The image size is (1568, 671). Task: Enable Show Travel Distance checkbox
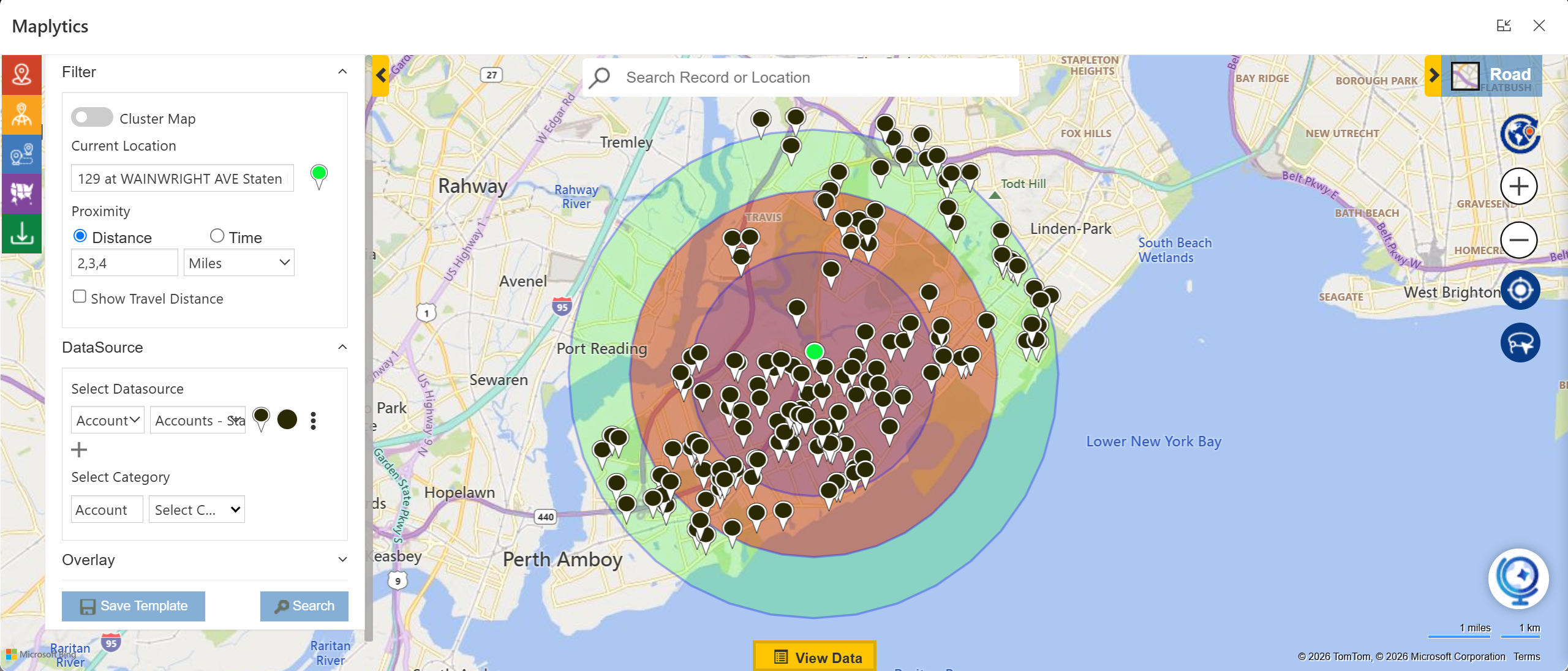click(79, 297)
